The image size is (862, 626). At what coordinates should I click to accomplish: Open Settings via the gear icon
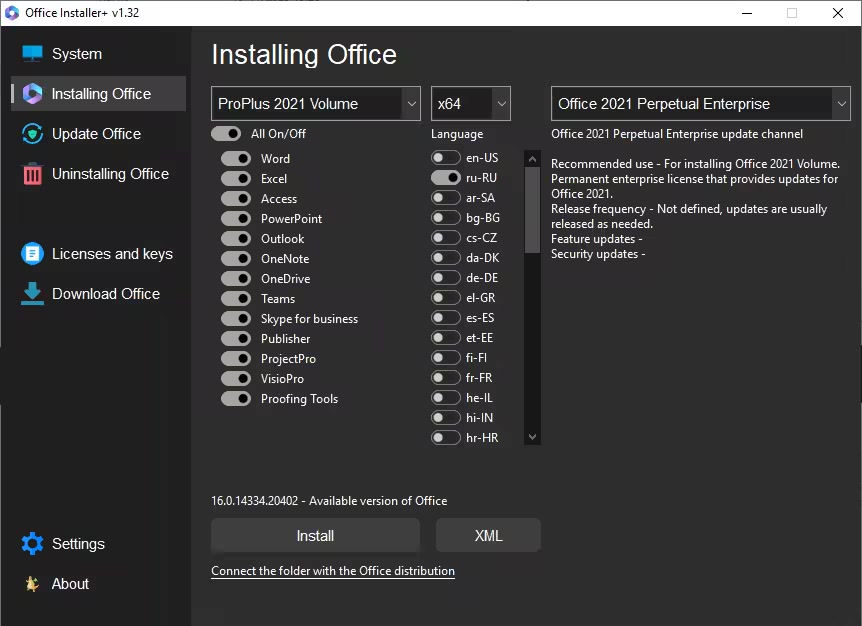[33, 544]
